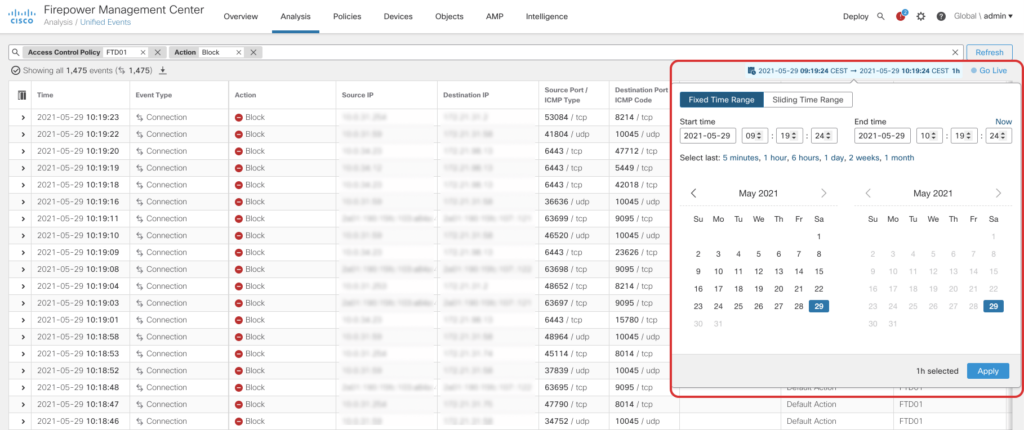Pick May 29 in end calendar
Screen dimensions: 1024x430
pos(993,306)
